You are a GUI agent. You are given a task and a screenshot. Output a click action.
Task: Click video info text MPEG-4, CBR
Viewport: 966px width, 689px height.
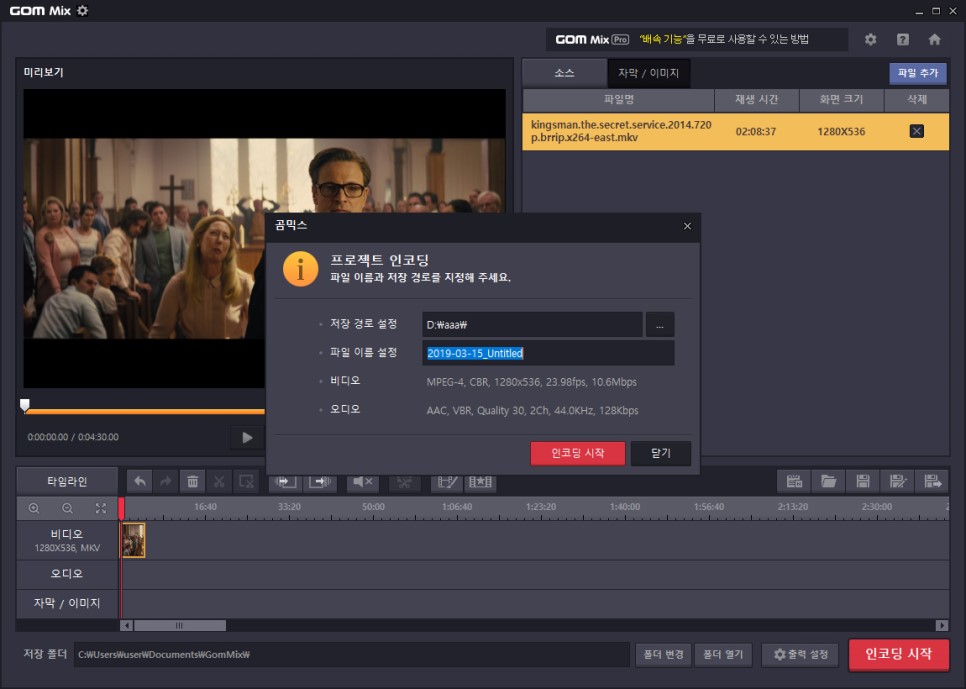531,382
